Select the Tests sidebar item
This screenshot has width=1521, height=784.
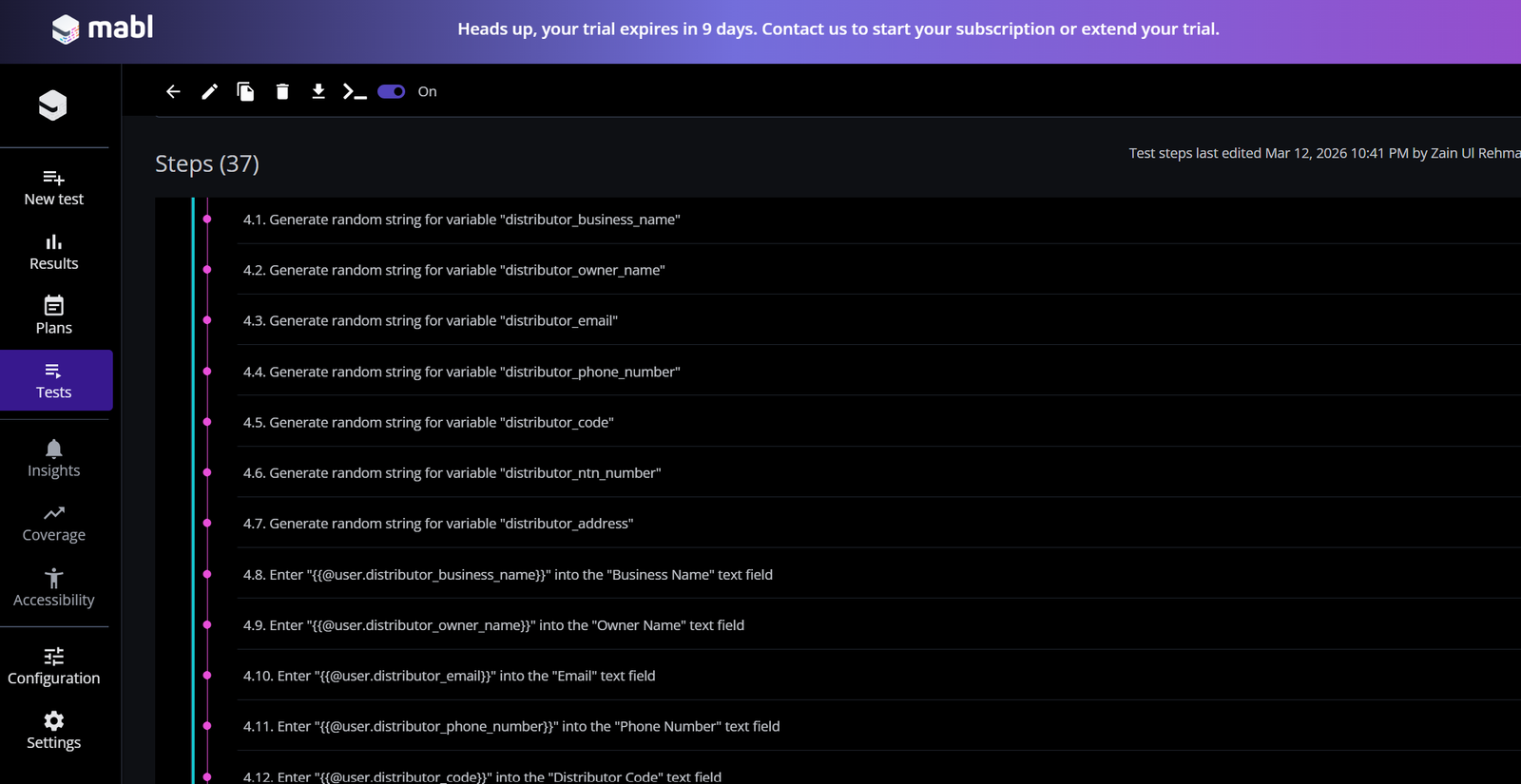(54, 380)
